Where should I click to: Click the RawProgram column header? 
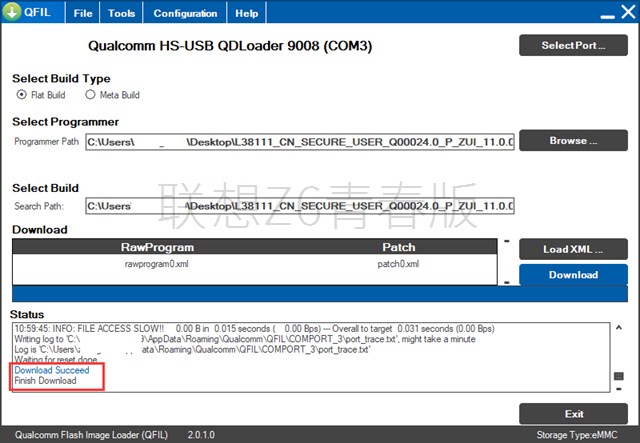tap(158, 247)
